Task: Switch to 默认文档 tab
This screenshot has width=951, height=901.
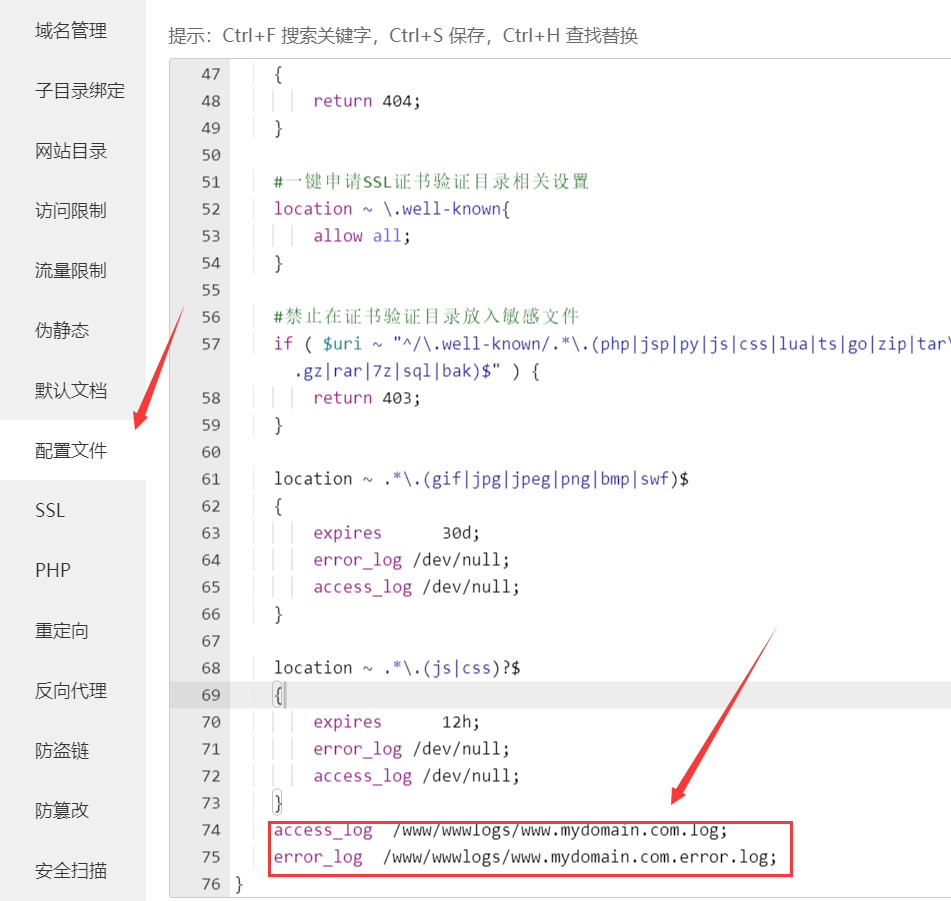Action: 71,390
